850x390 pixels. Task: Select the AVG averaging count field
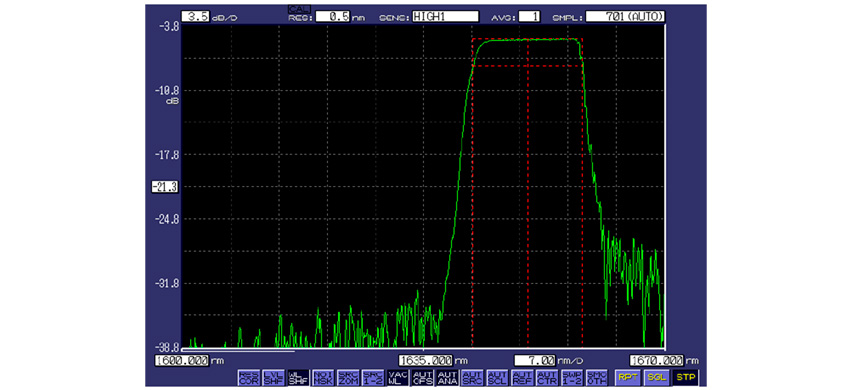click(529, 17)
